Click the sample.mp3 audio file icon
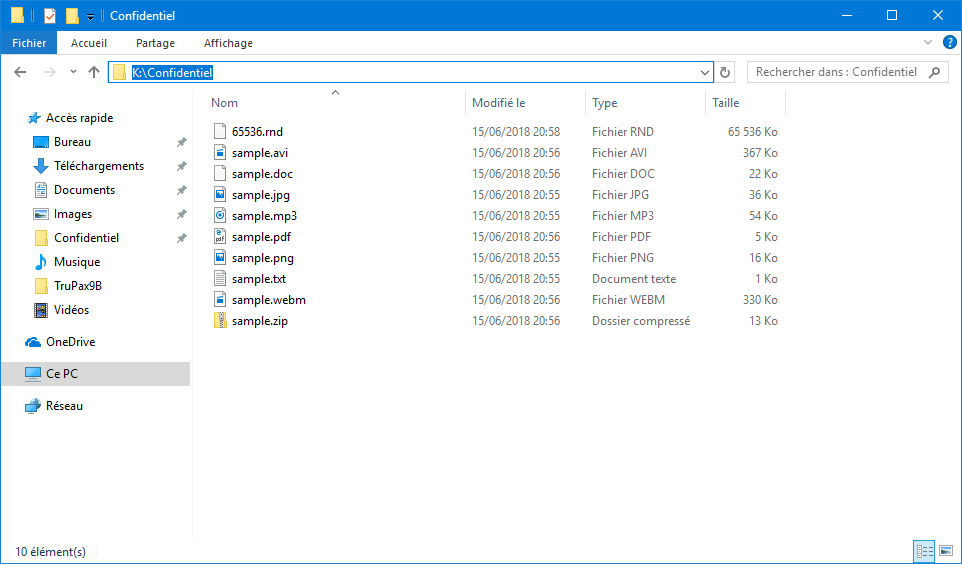 click(220, 215)
